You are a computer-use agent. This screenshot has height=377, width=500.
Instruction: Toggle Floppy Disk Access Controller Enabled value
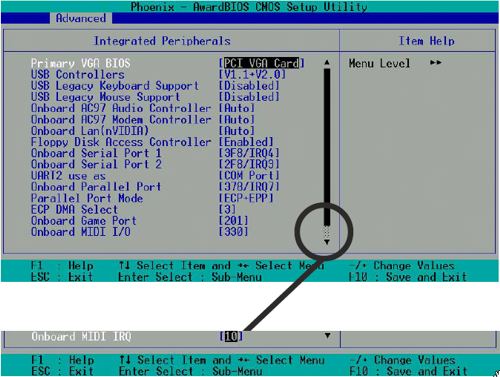pyautogui.click(x=246, y=142)
